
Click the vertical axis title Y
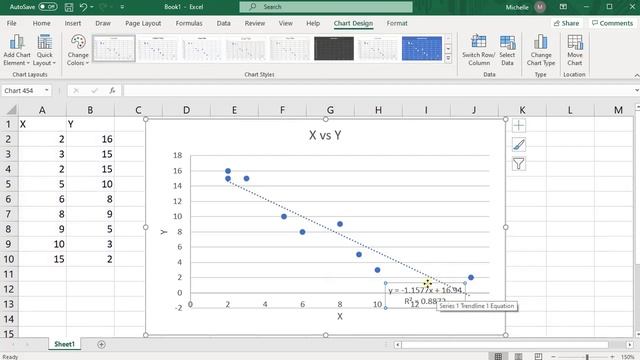(x=164, y=232)
